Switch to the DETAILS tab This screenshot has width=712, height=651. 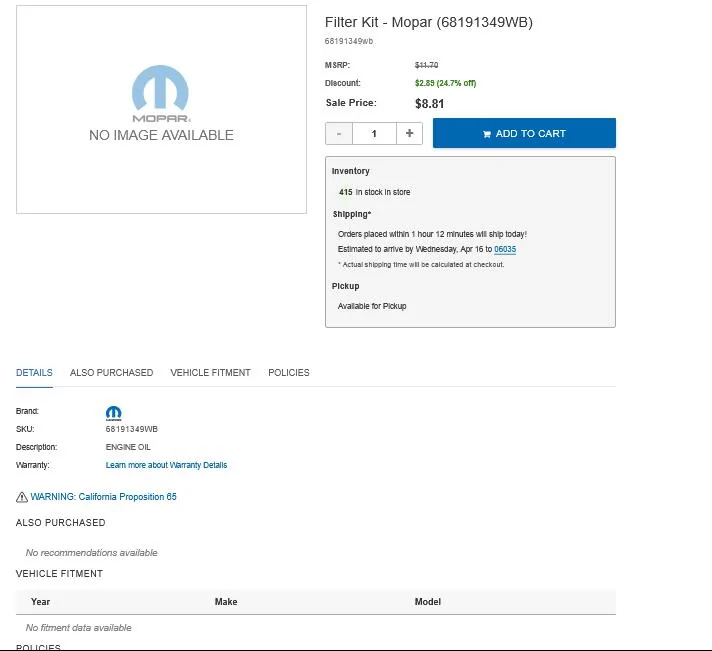[x=34, y=373]
